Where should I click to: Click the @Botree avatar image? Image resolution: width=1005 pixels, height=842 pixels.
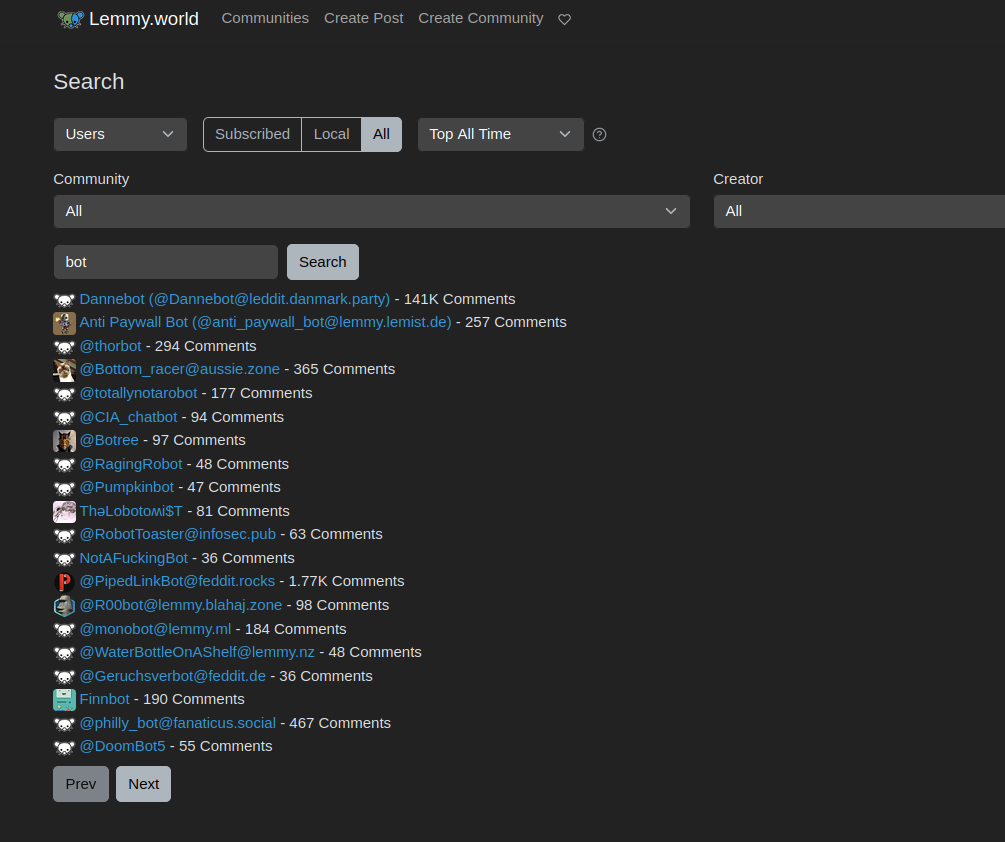tap(64, 441)
